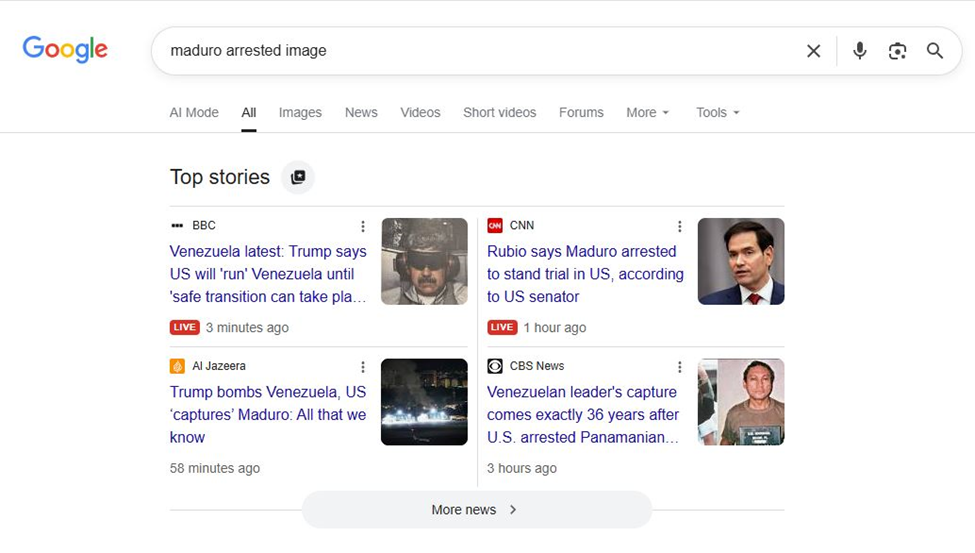Image resolution: width=975 pixels, height=553 pixels.
Task: Click the CNN source logo
Action: point(495,225)
